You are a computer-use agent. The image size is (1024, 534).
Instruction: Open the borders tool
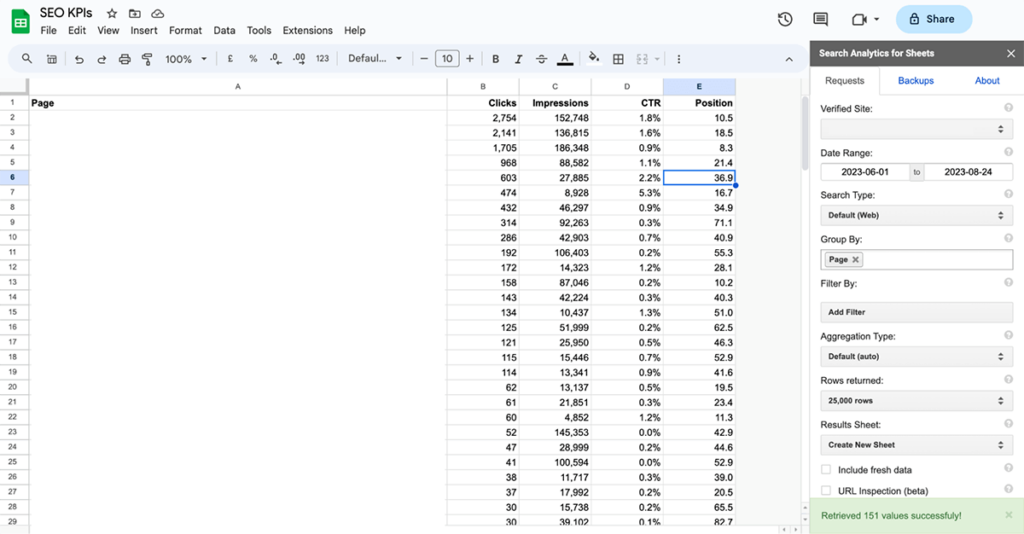618,59
